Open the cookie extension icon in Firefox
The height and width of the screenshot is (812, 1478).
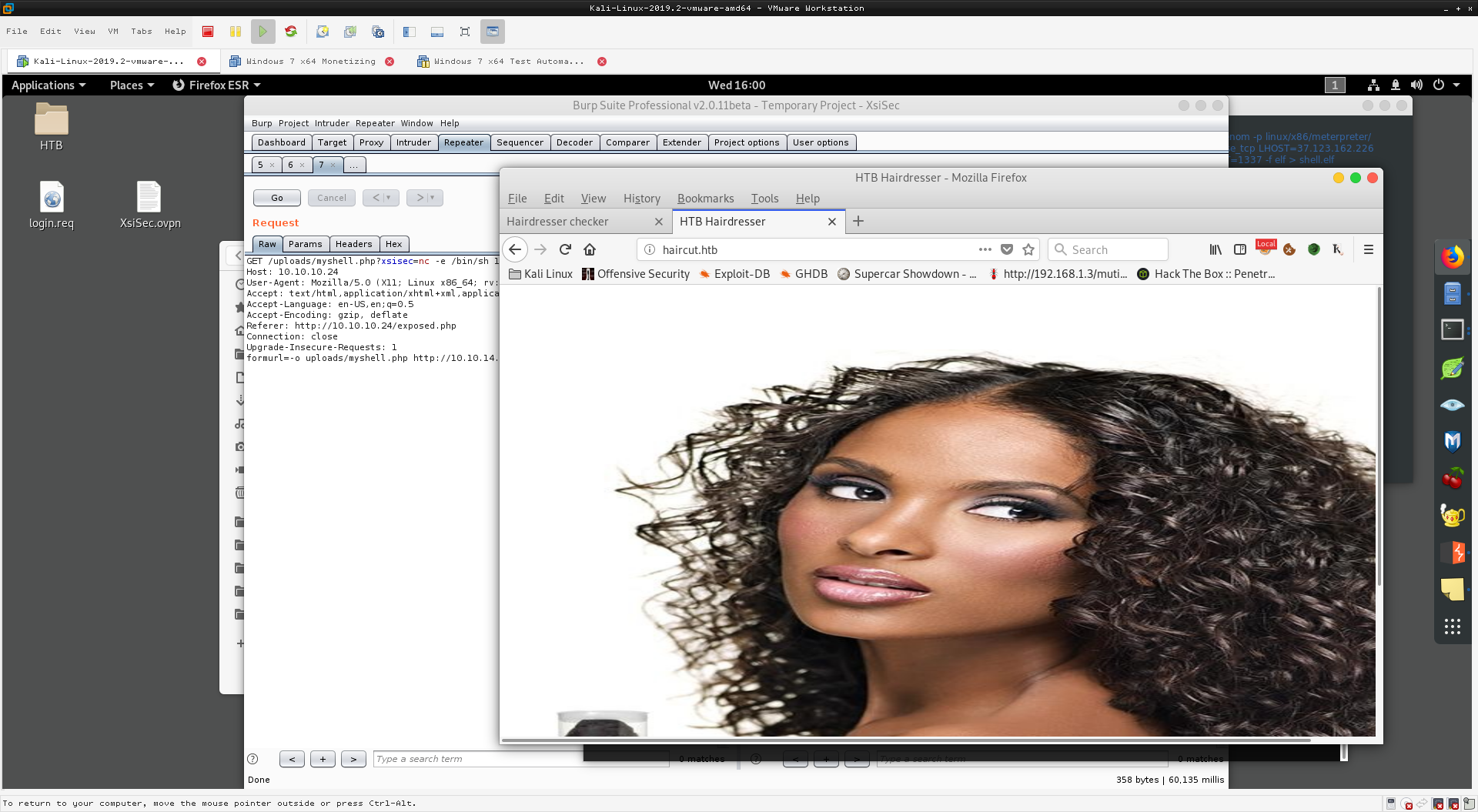(1289, 249)
